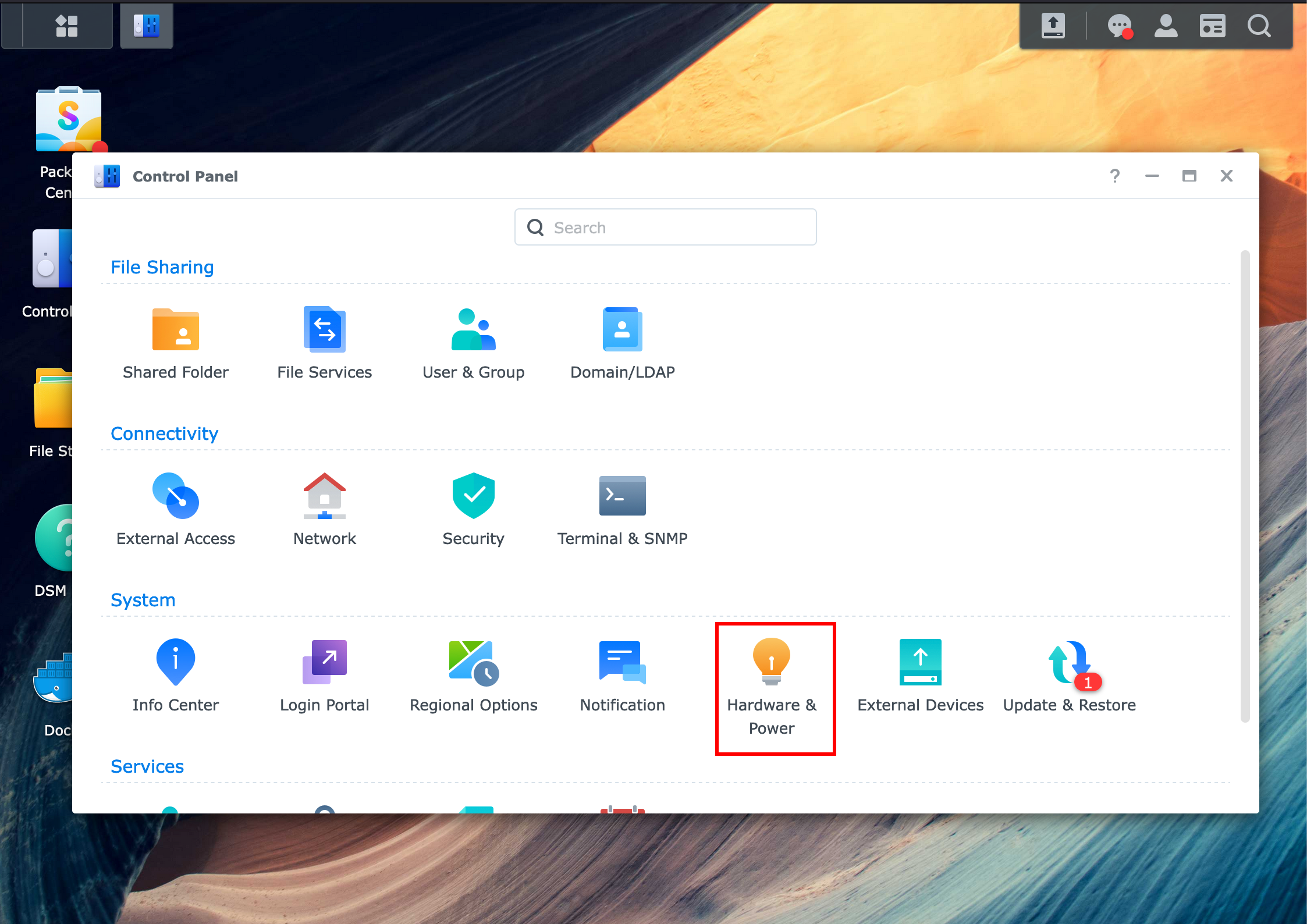Viewport: 1307px width, 924px height.
Task: Open Login Portal
Action: point(324,677)
